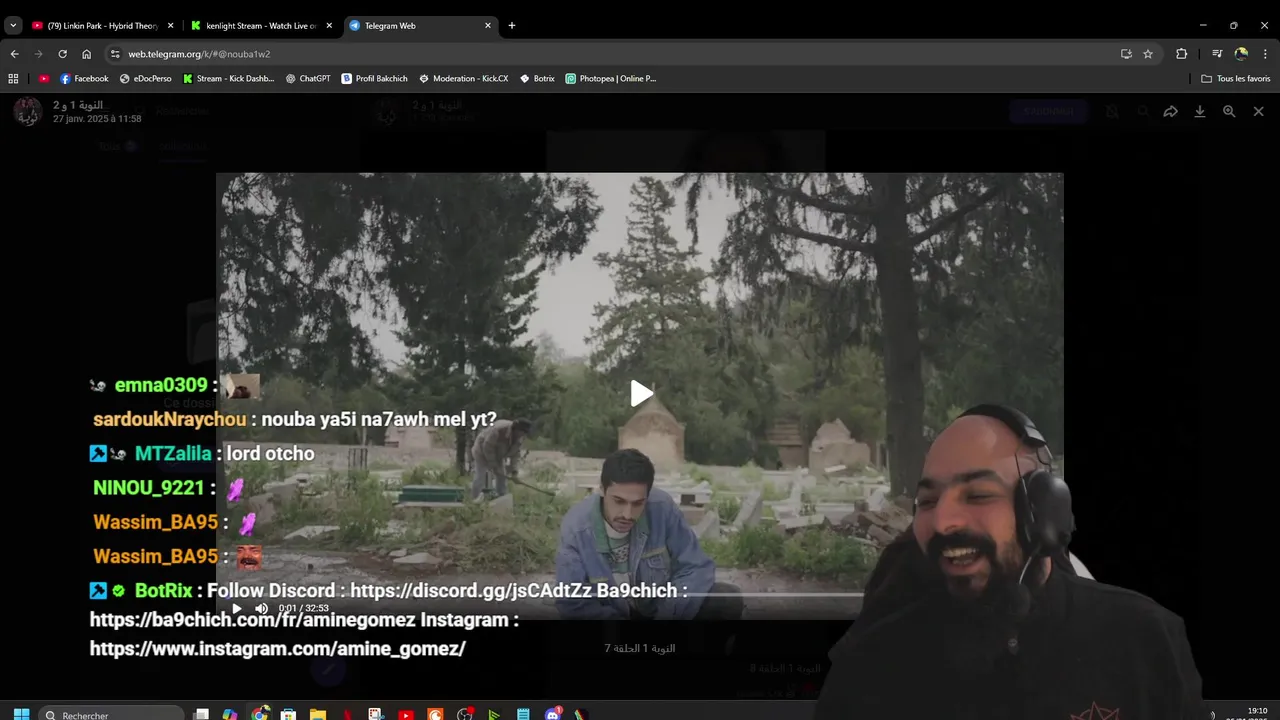Viewport: 1280px width, 720px height.
Task: Reload the Telegram page
Action: click(x=62, y=54)
